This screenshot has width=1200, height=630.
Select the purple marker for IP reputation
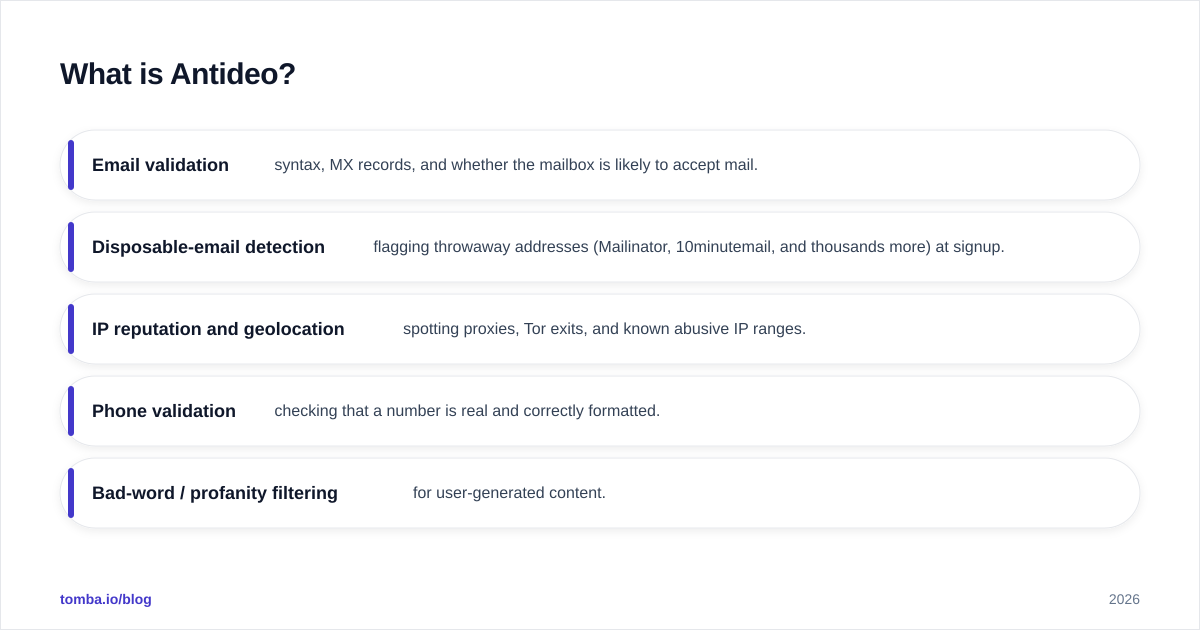[71, 329]
